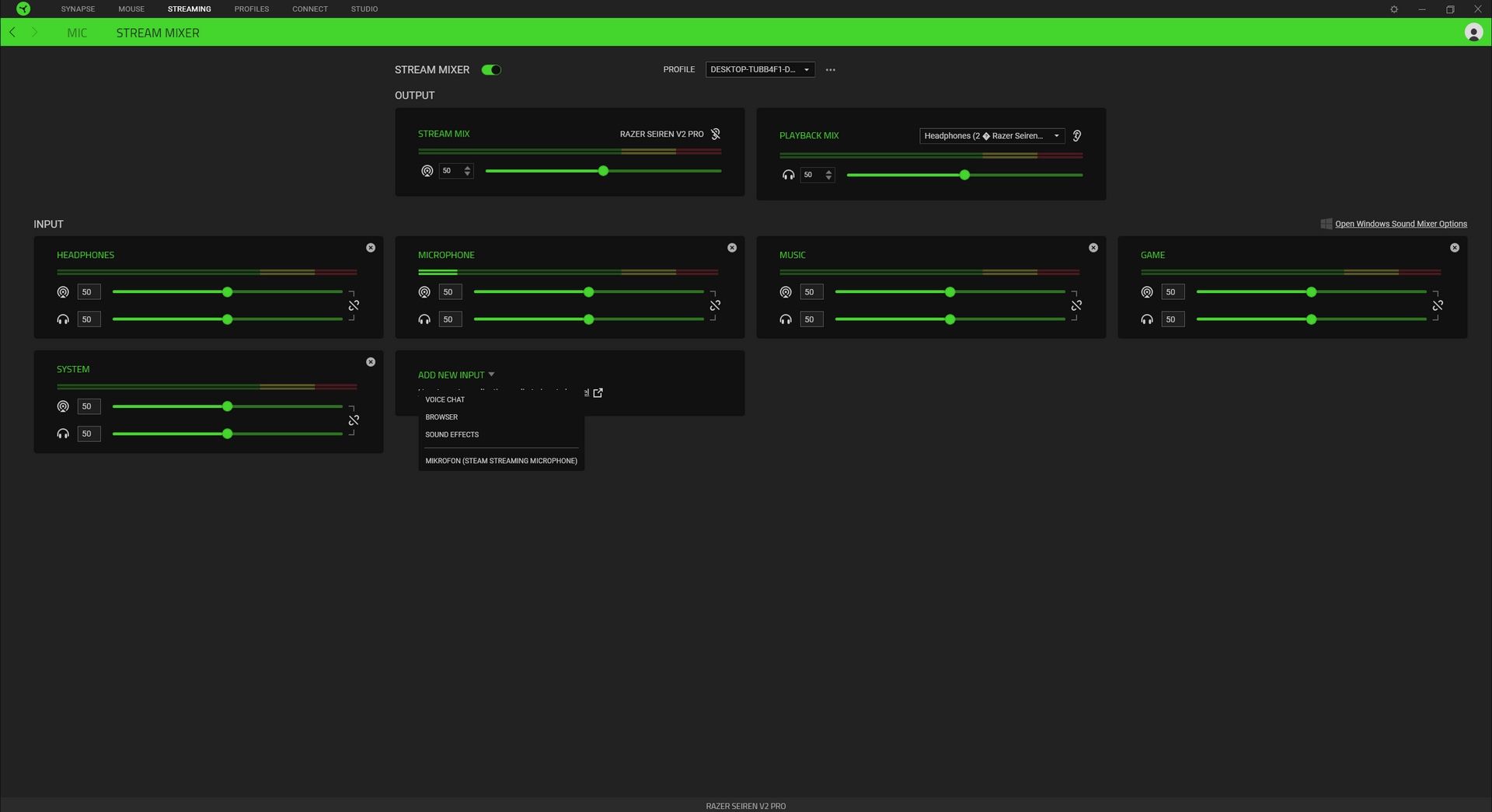
Task: Mute Game stream broadcast icon
Action: click(1147, 292)
